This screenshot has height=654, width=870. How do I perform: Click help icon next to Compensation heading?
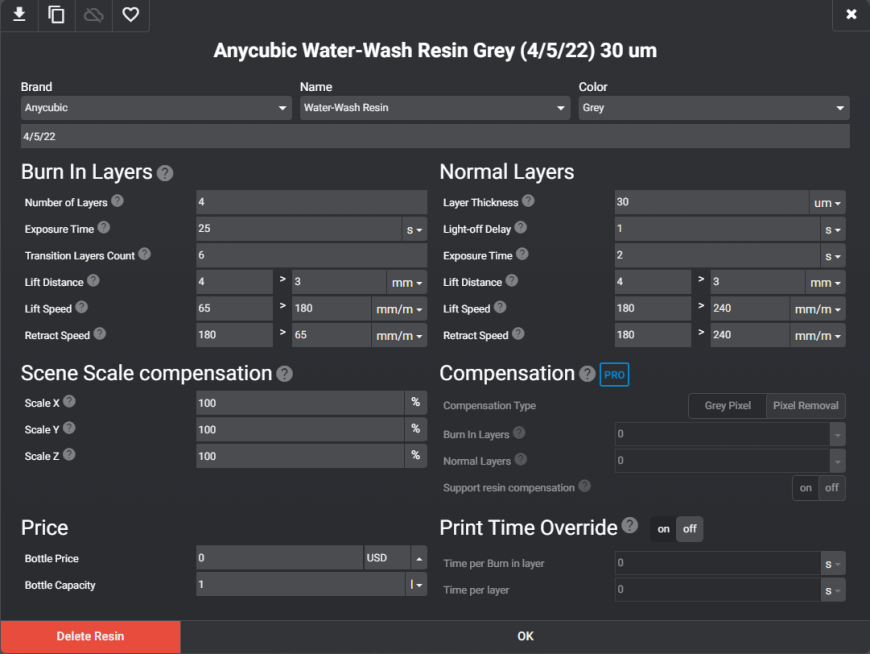(587, 374)
